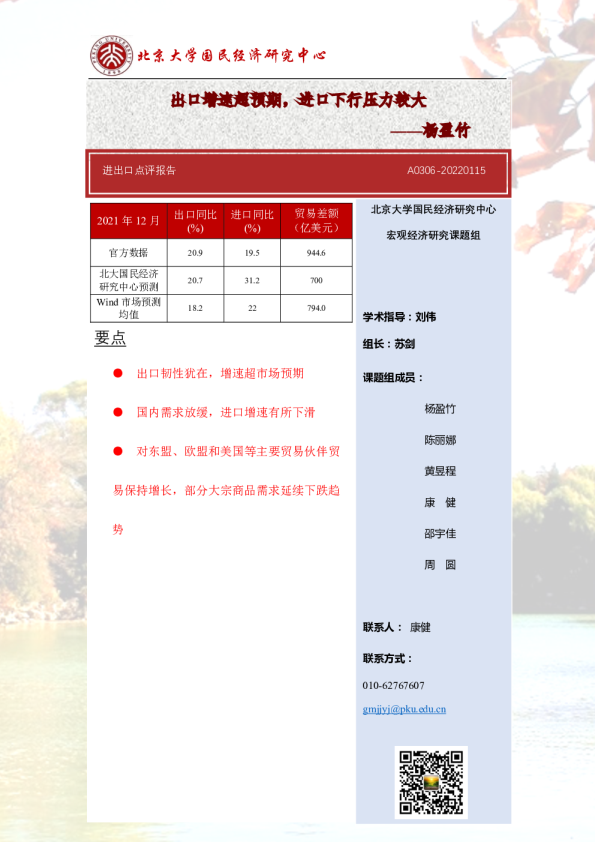595x842 pixels.
Task: Click the 官方数据 row label
Action: pyautogui.click(x=128, y=252)
